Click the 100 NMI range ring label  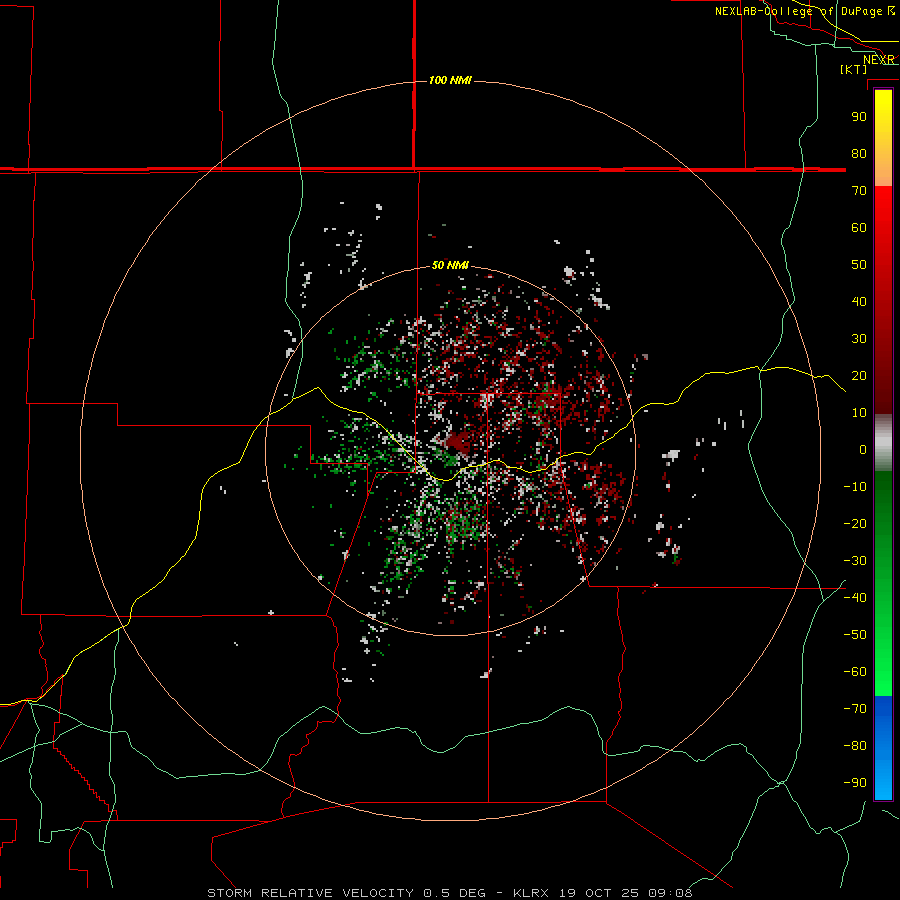pyautogui.click(x=450, y=80)
